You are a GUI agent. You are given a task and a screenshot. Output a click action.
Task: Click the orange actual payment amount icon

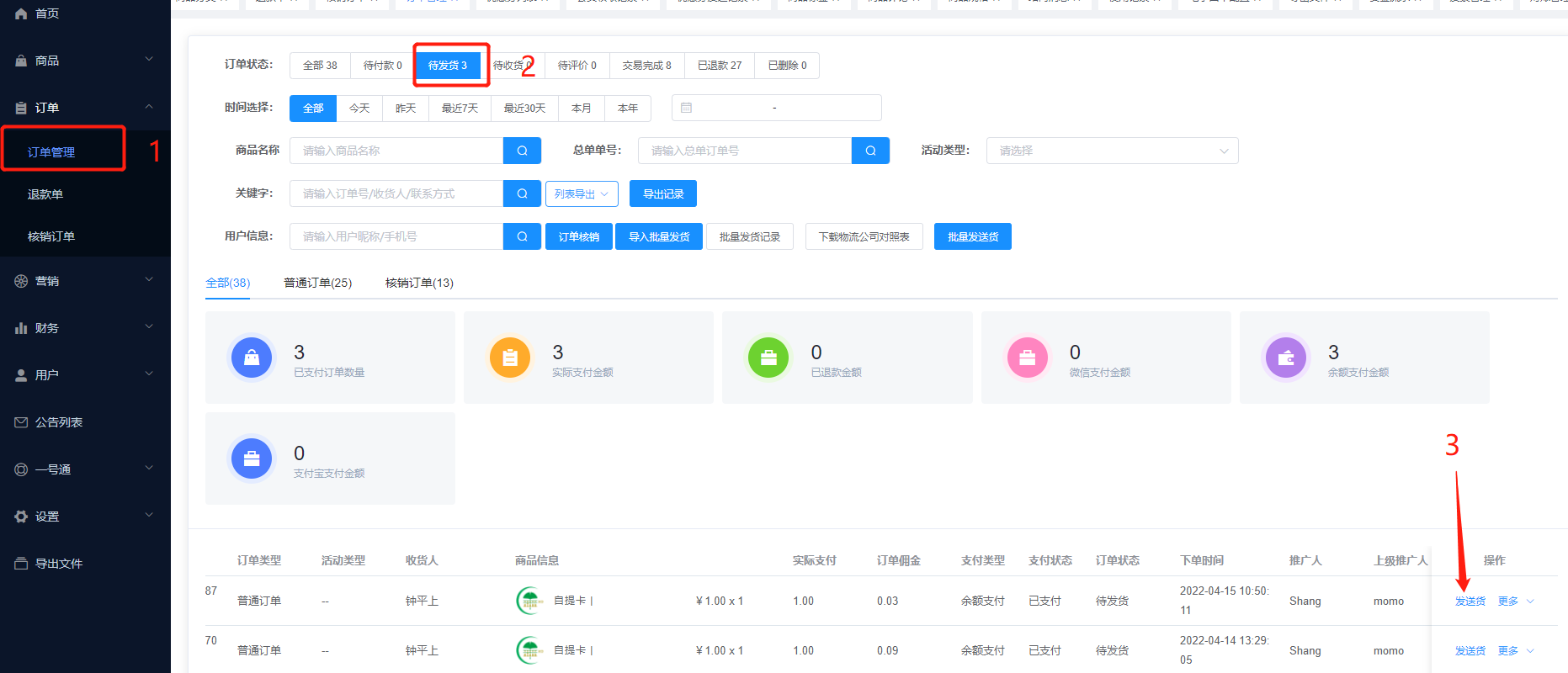(x=510, y=358)
